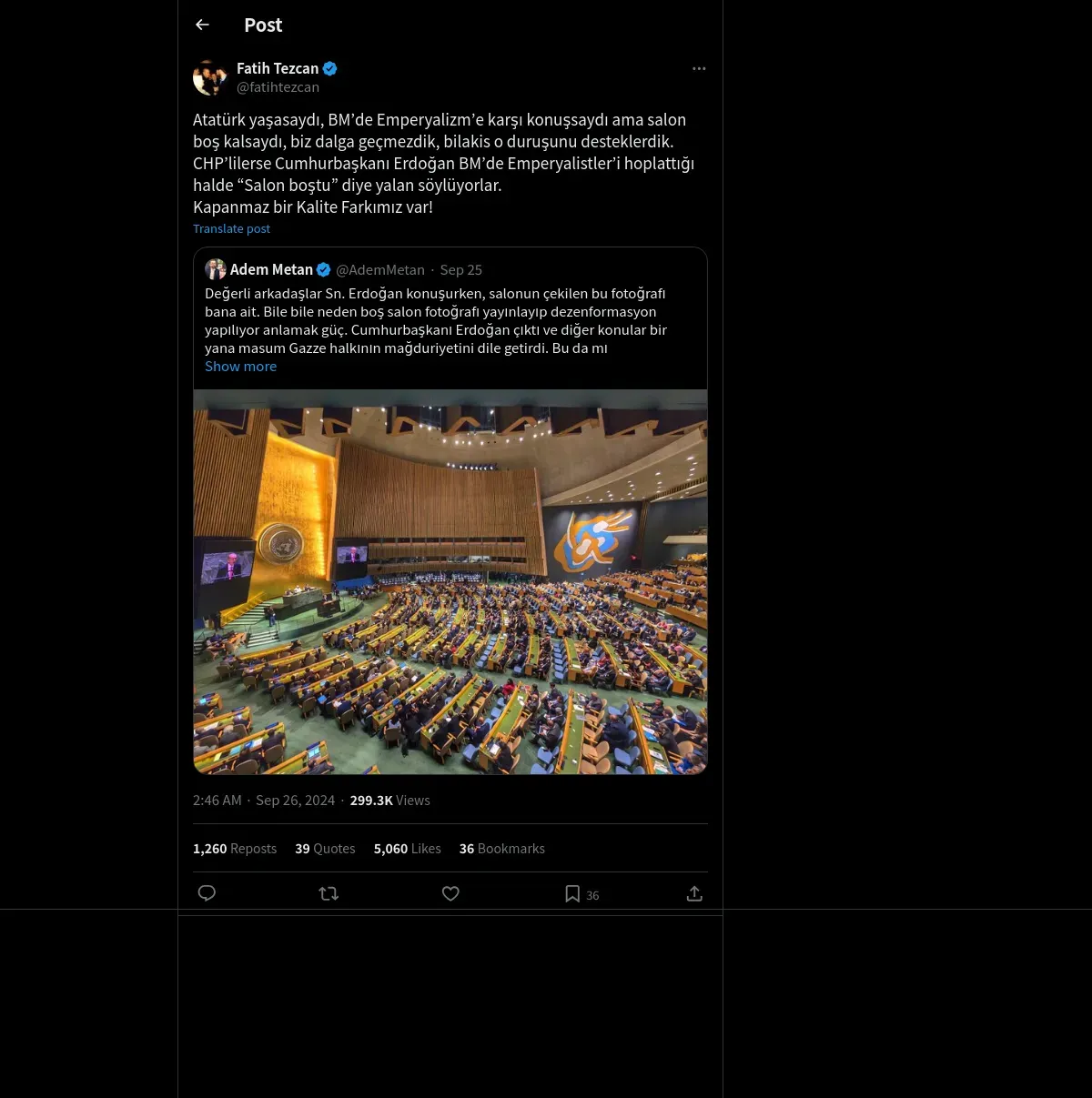Open the three-dot more options menu
The height and width of the screenshot is (1098, 1092).
[x=699, y=68]
